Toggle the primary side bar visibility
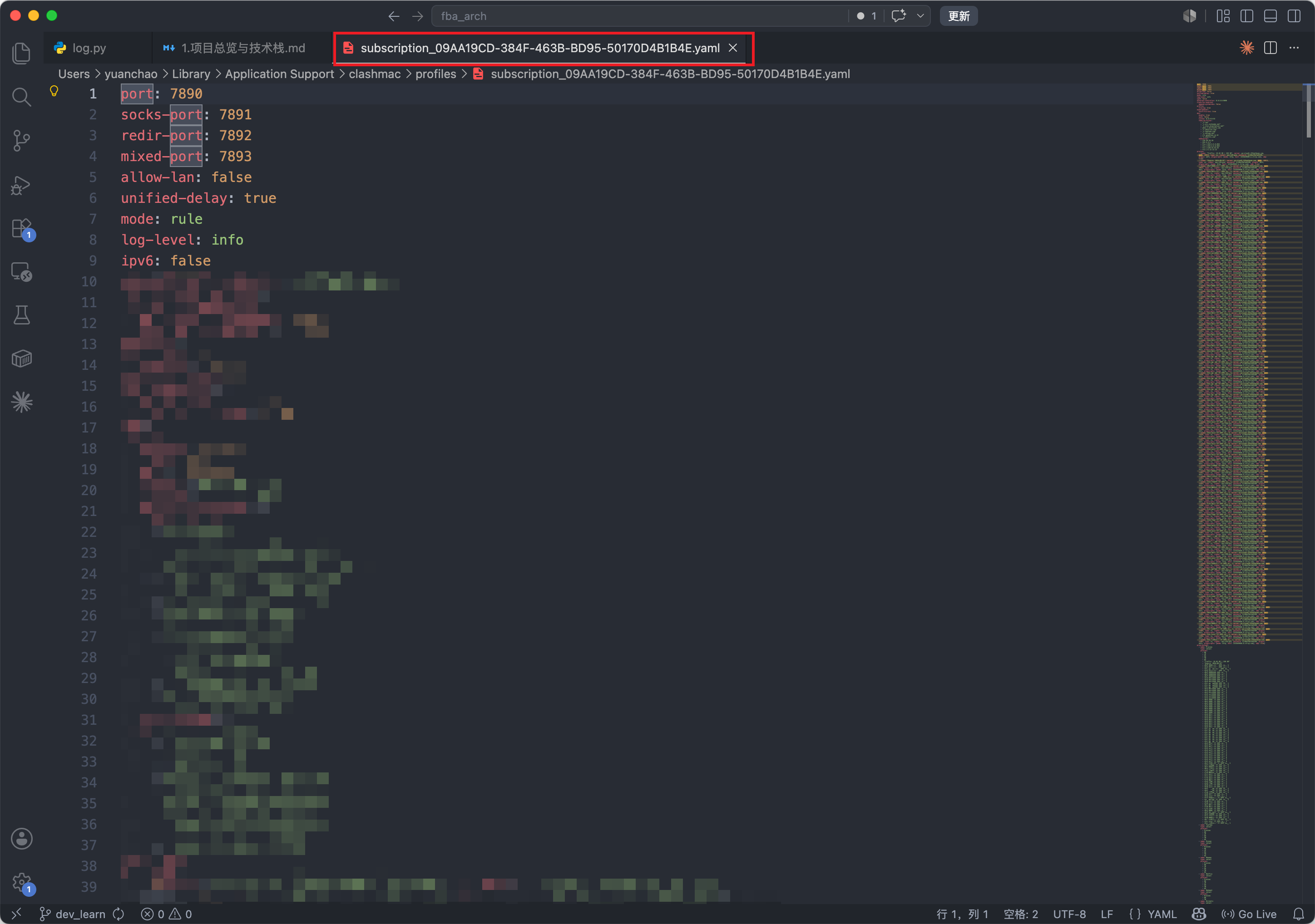The width and height of the screenshot is (1315, 924). 1247,16
